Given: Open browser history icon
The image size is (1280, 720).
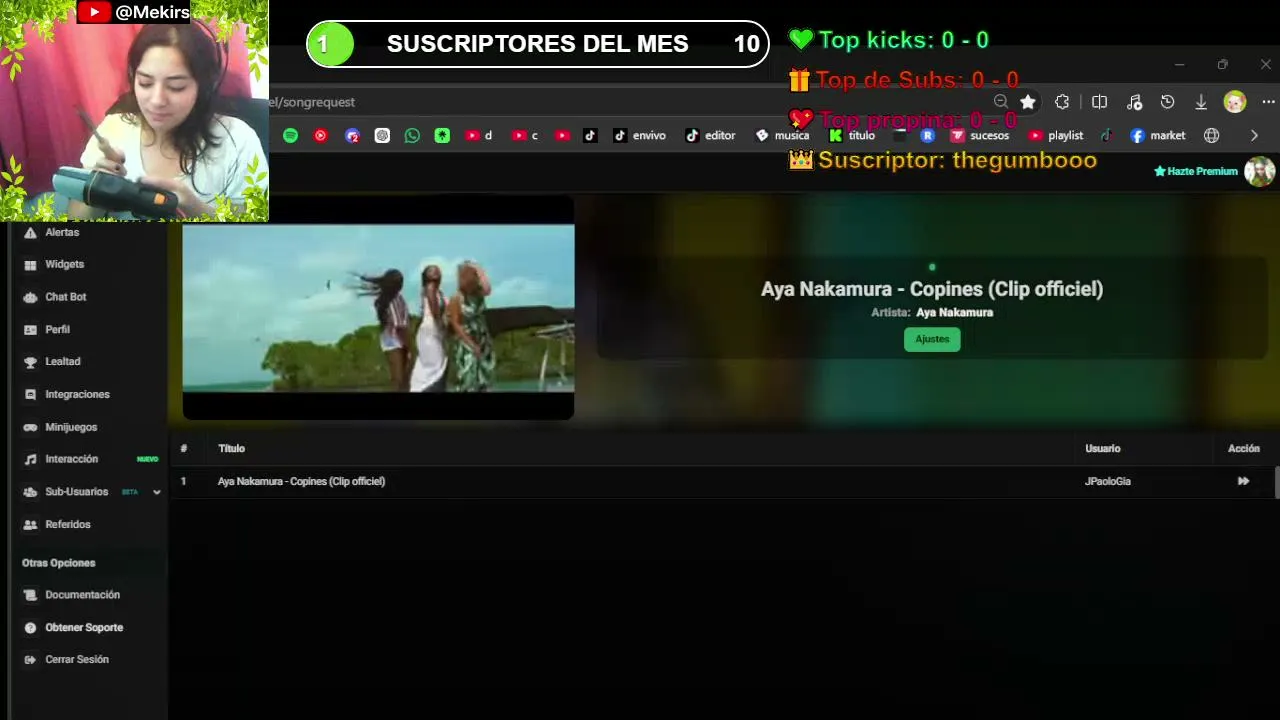Looking at the screenshot, I should click(1167, 102).
